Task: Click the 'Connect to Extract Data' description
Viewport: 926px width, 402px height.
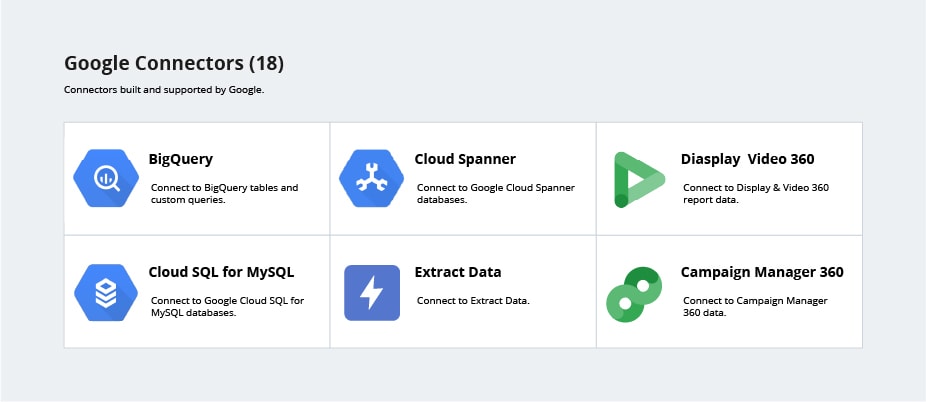Action: [x=473, y=301]
